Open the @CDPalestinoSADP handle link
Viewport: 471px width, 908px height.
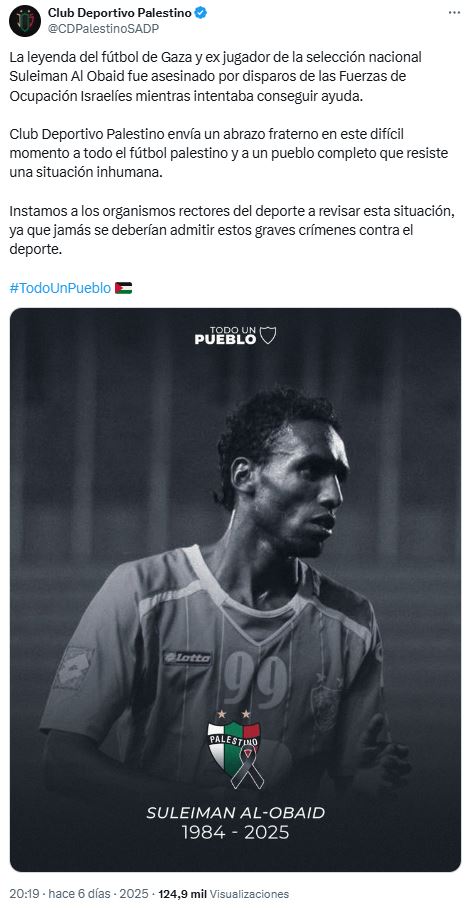click(103, 28)
